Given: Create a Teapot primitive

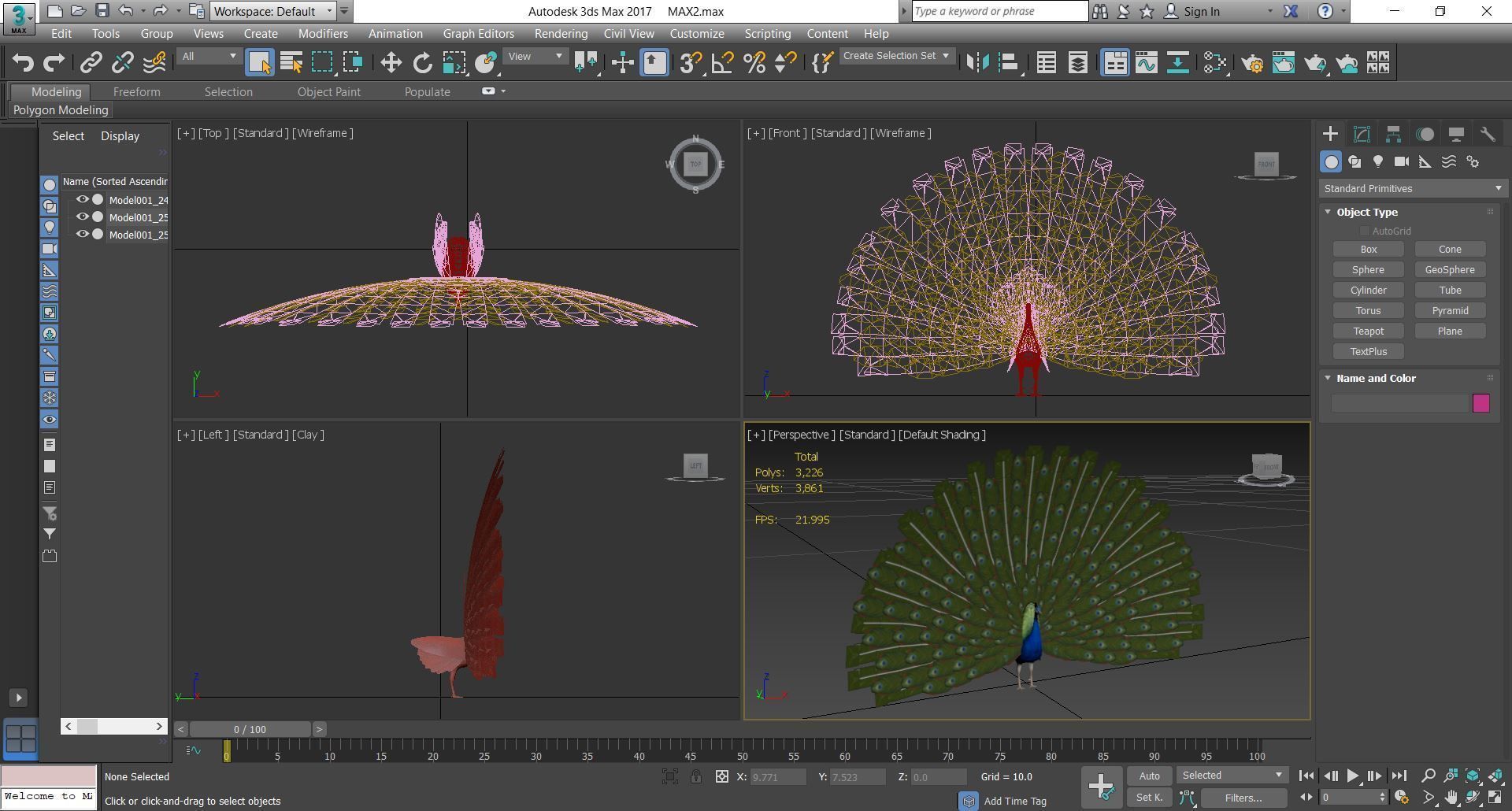Looking at the screenshot, I should (x=1369, y=331).
